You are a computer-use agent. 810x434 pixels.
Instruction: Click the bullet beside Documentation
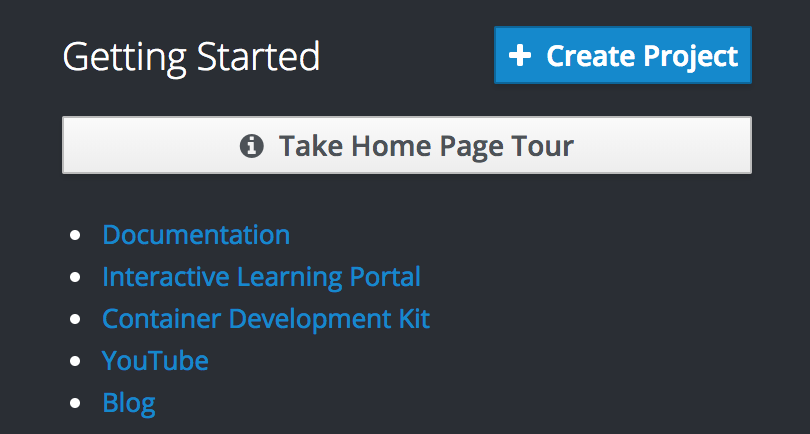(75, 235)
